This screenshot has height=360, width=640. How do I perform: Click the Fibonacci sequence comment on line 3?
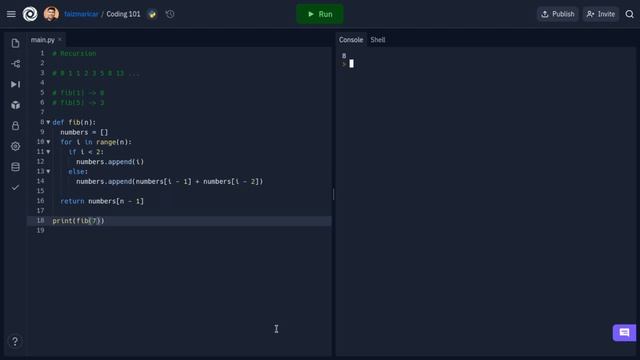pos(96,73)
